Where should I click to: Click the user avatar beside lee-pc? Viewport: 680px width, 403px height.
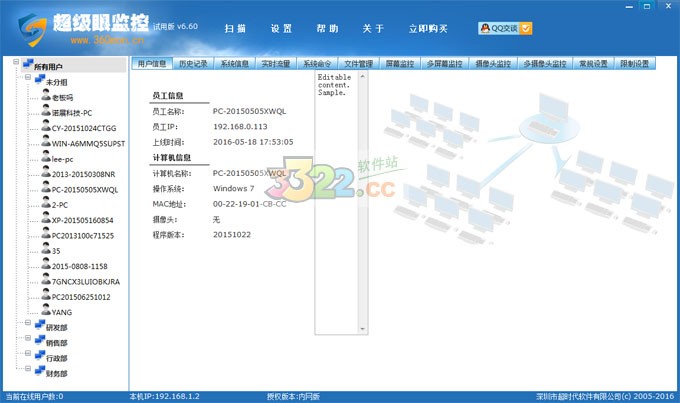click(46, 157)
